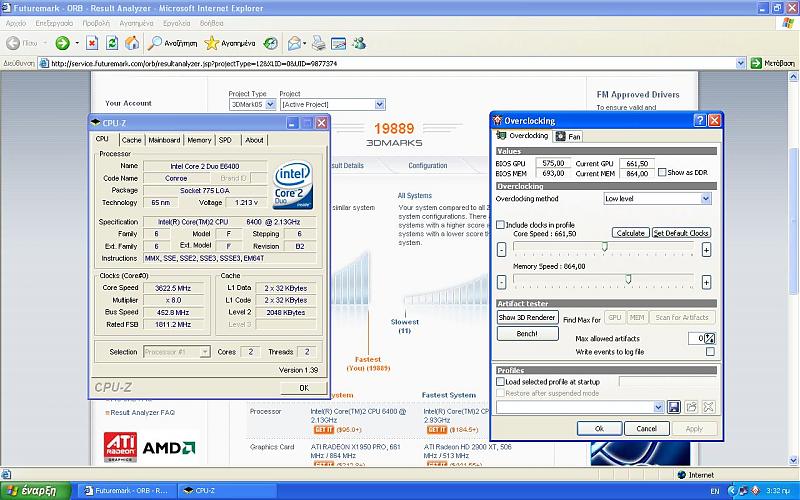This screenshot has height=500, width=800.
Task: Open the Result Analyzer FAQ link
Action: pyautogui.click(x=142, y=412)
